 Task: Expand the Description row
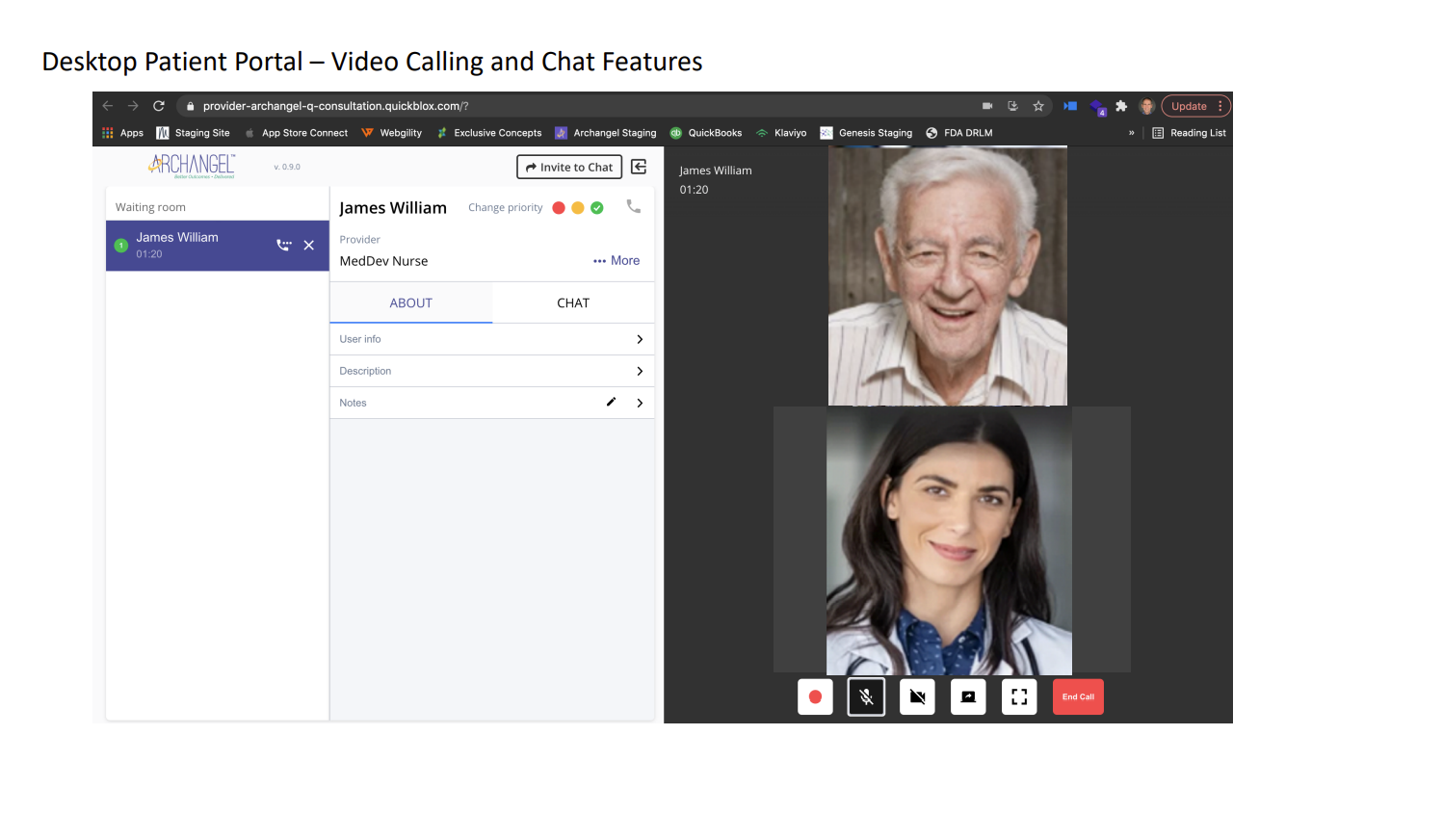[x=491, y=371]
